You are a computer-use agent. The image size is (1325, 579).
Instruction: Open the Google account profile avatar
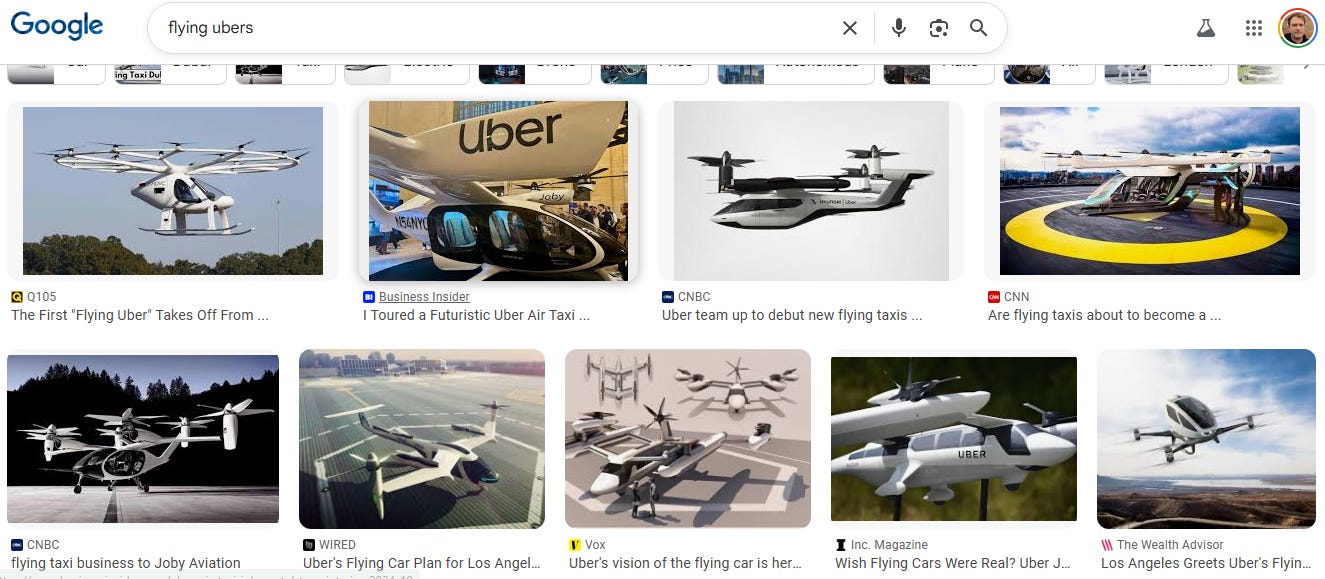1298,28
